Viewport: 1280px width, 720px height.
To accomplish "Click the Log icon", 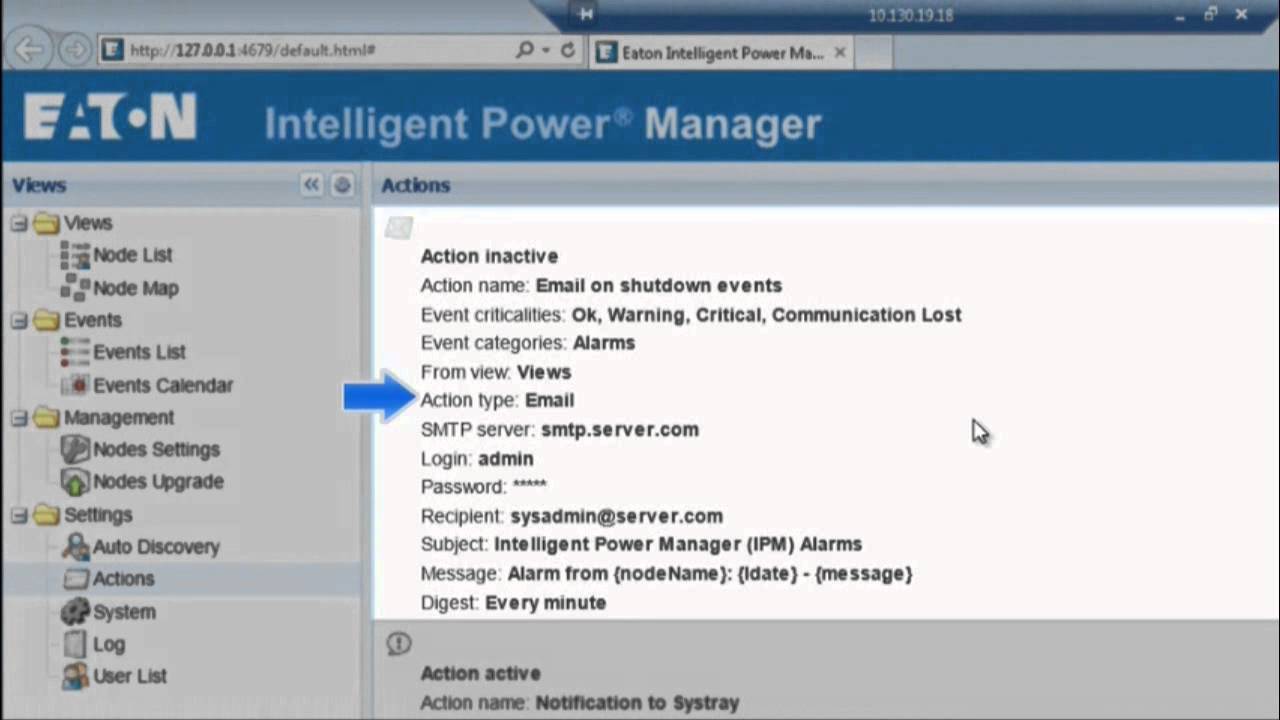I will (75, 644).
